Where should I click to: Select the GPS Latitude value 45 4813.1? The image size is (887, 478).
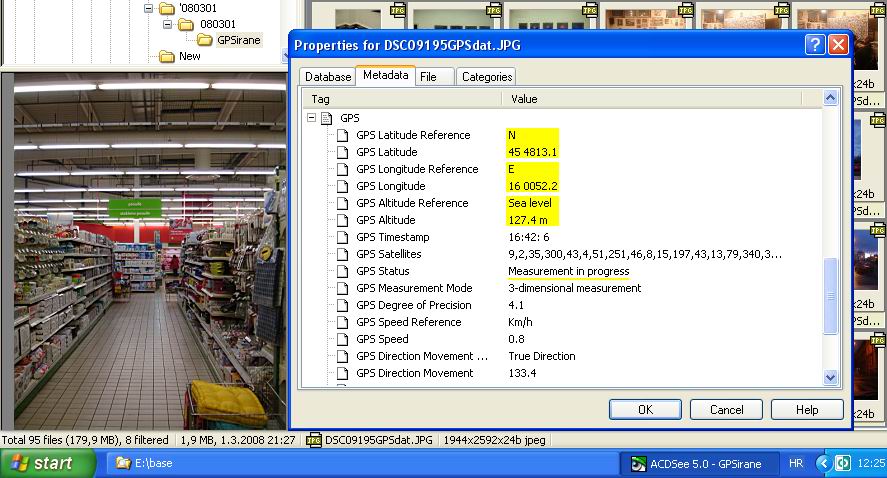532,152
